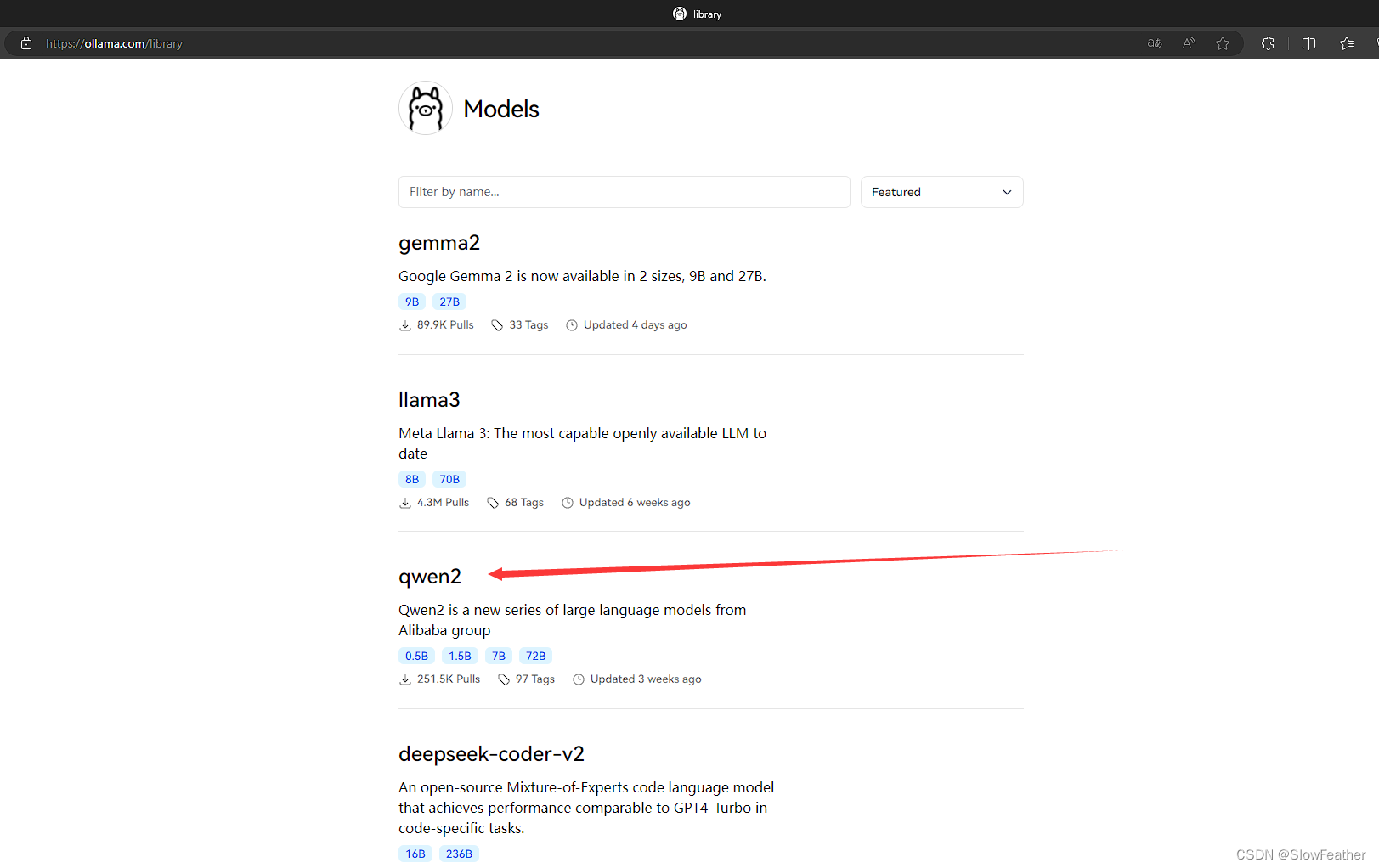
Task: Click the Qwen2 Alibaba group description
Action: coord(573,620)
